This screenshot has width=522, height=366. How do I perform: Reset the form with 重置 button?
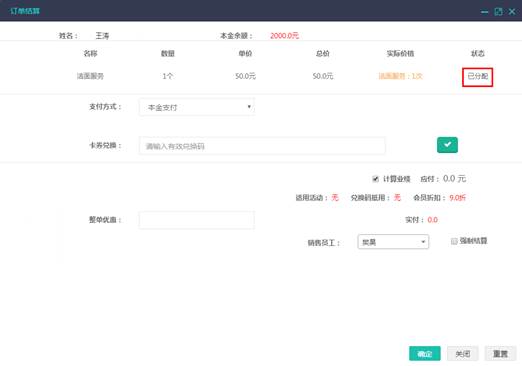(x=500, y=354)
